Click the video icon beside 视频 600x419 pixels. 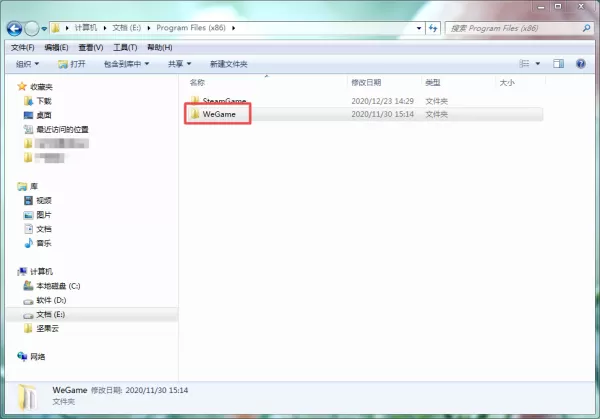28,201
